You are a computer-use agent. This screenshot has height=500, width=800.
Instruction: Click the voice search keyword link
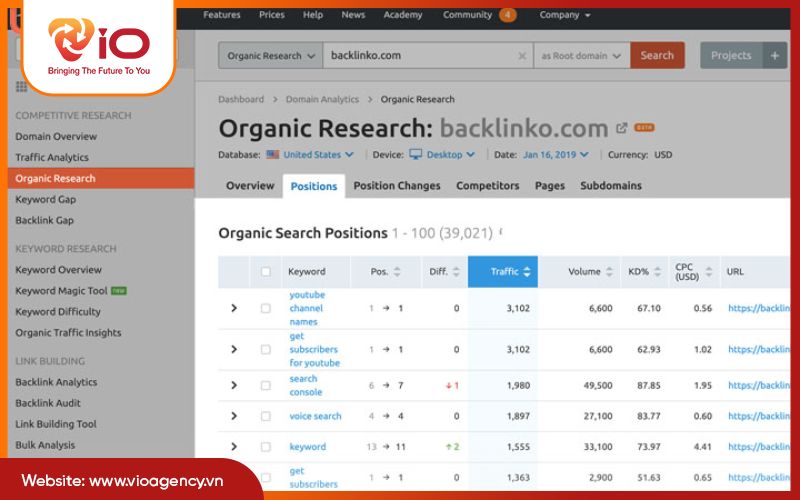[315, 416]
